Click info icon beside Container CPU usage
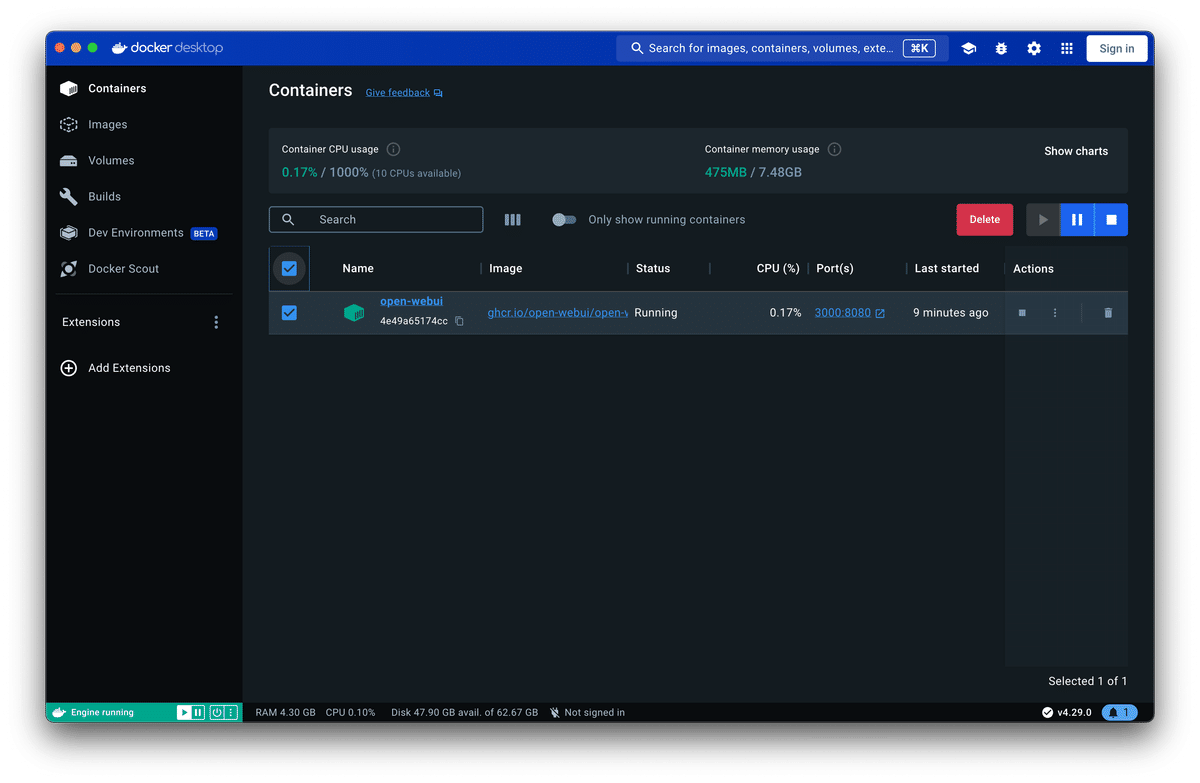 coord(393,149)
